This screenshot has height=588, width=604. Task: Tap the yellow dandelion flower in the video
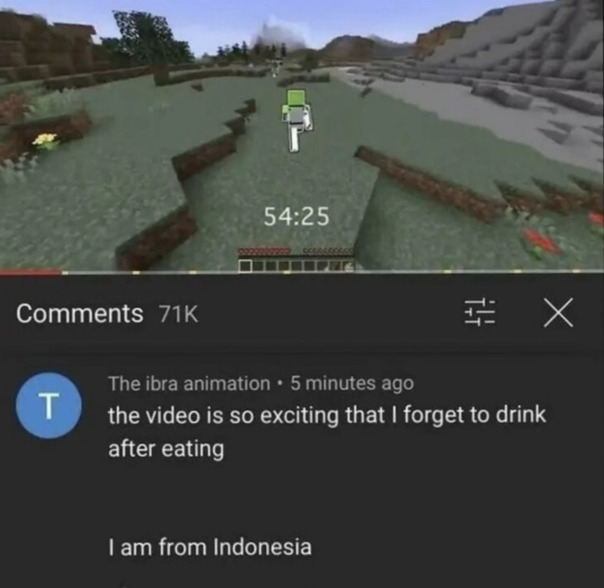[46, 140]
